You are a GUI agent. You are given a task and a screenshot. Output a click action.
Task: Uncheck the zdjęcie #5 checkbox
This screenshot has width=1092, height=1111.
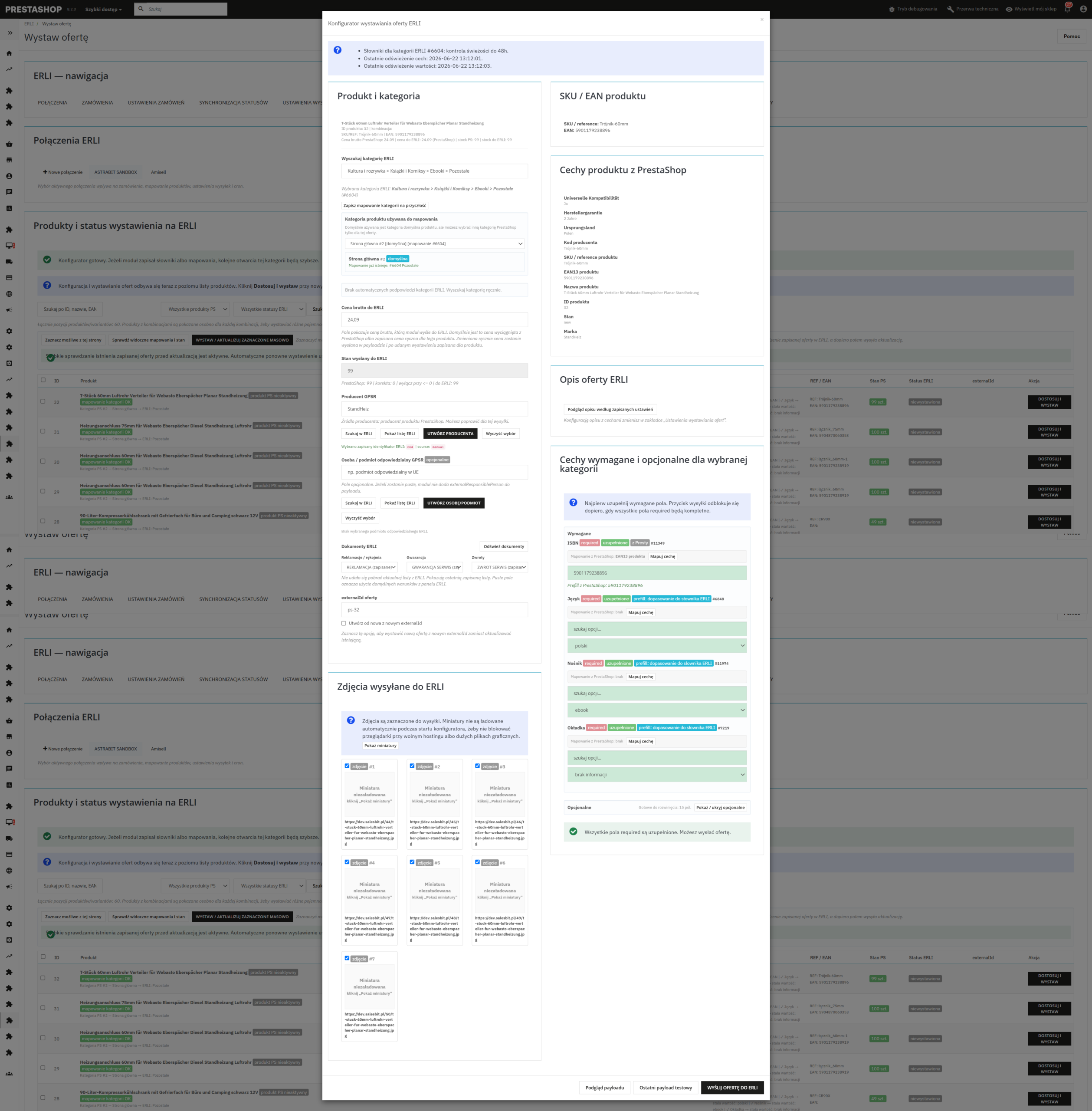tap(412, 861)
